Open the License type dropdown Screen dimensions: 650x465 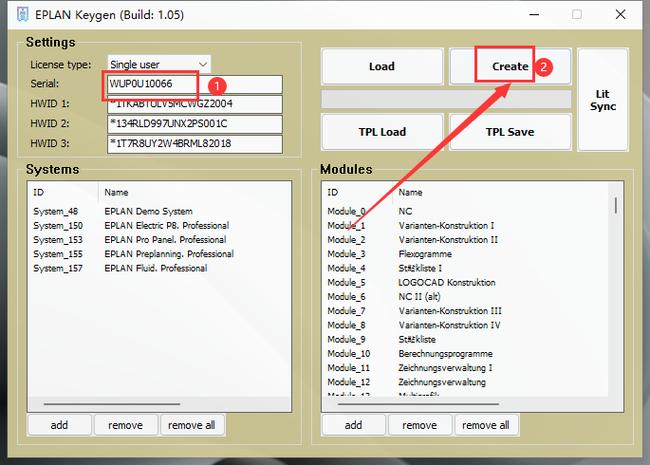(x=159, y=65)
